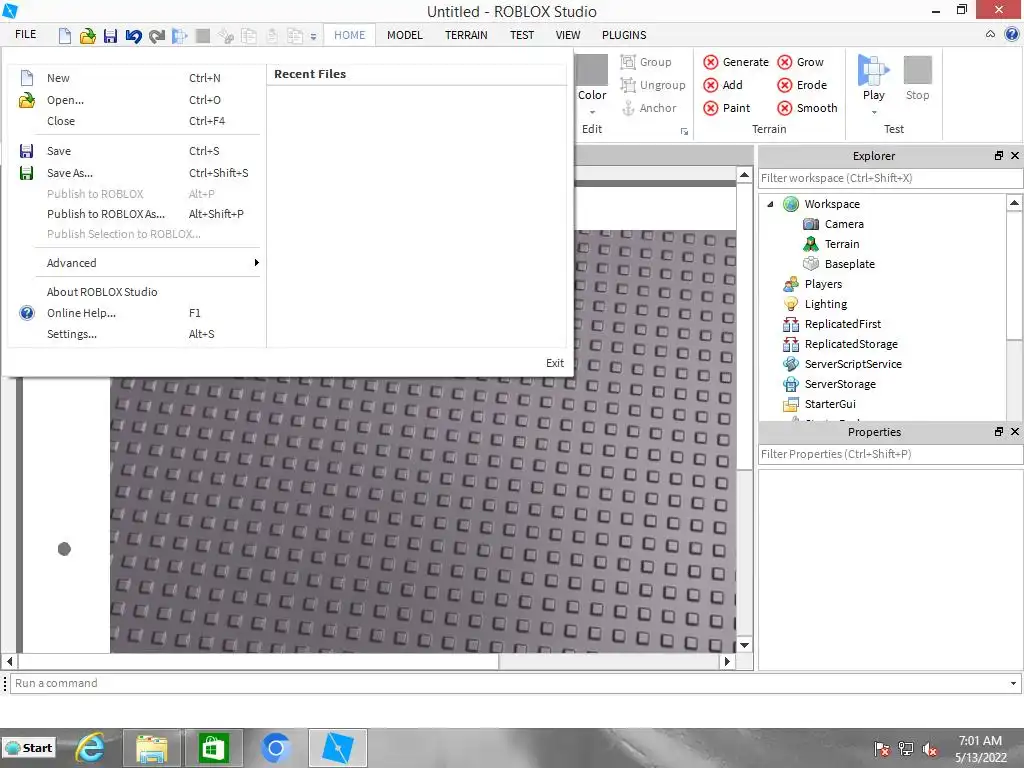Toggle Anchor in Edit section
The height and width of the screenshot is (768, 1024).
pyautogui.click(x=648, y=108)
